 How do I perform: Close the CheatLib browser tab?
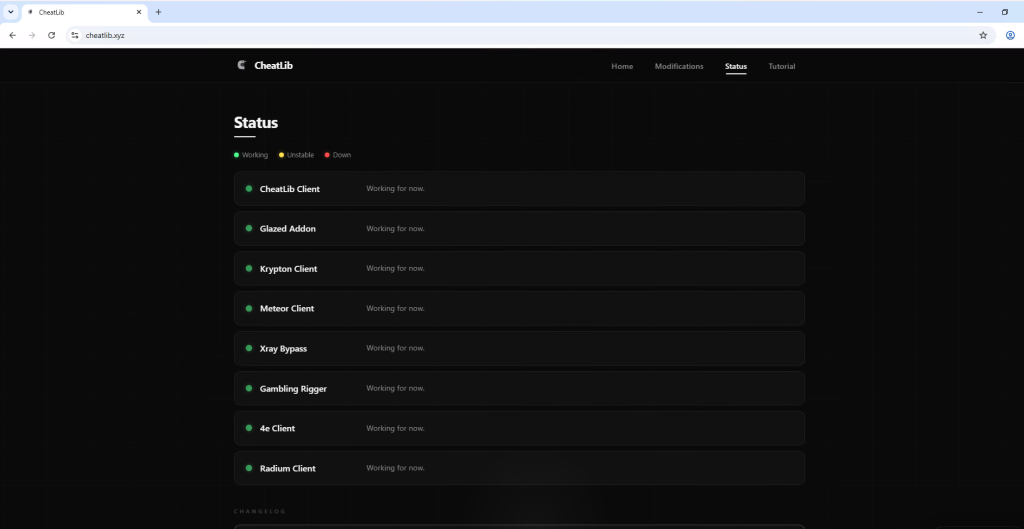tap(138, 12)
